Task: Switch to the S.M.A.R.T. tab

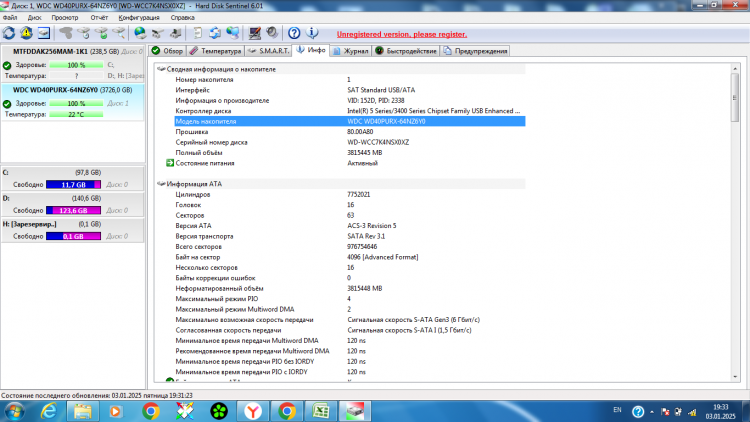Action: point(268,51)
